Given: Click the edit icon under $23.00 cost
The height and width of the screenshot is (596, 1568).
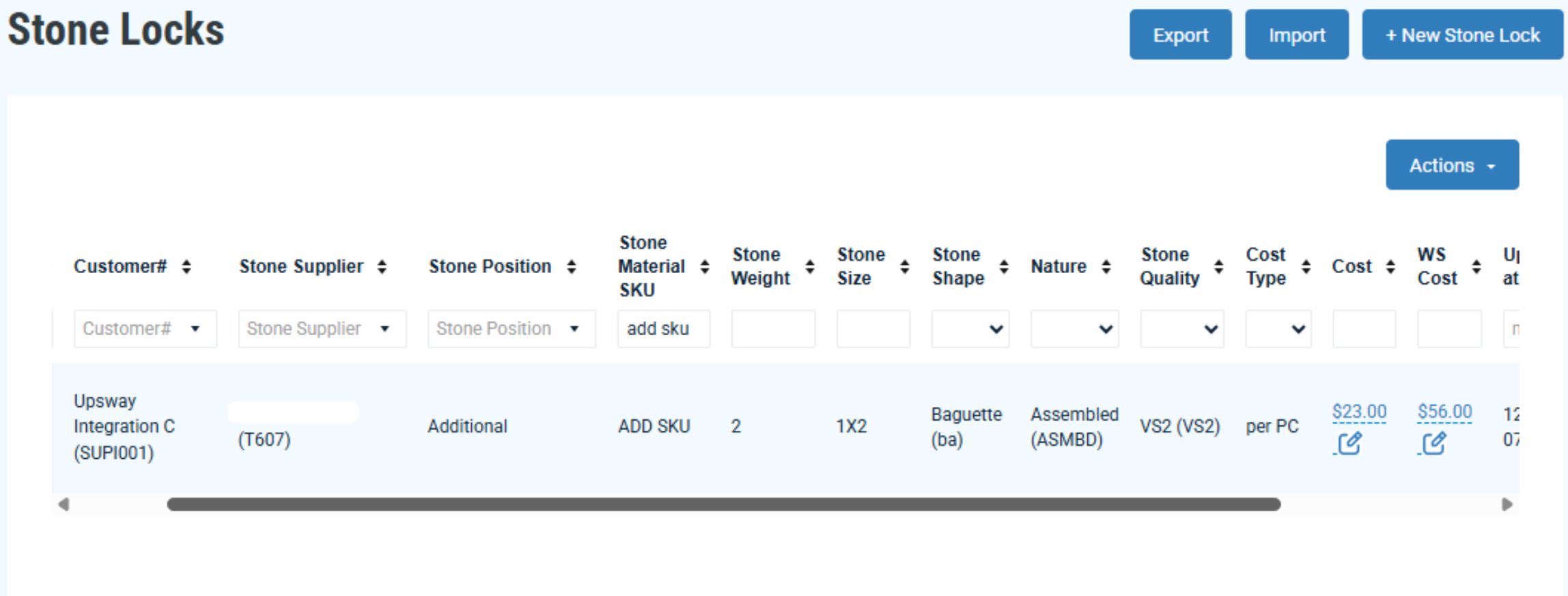Looking at the screenshot, I should coord(1349,444).
